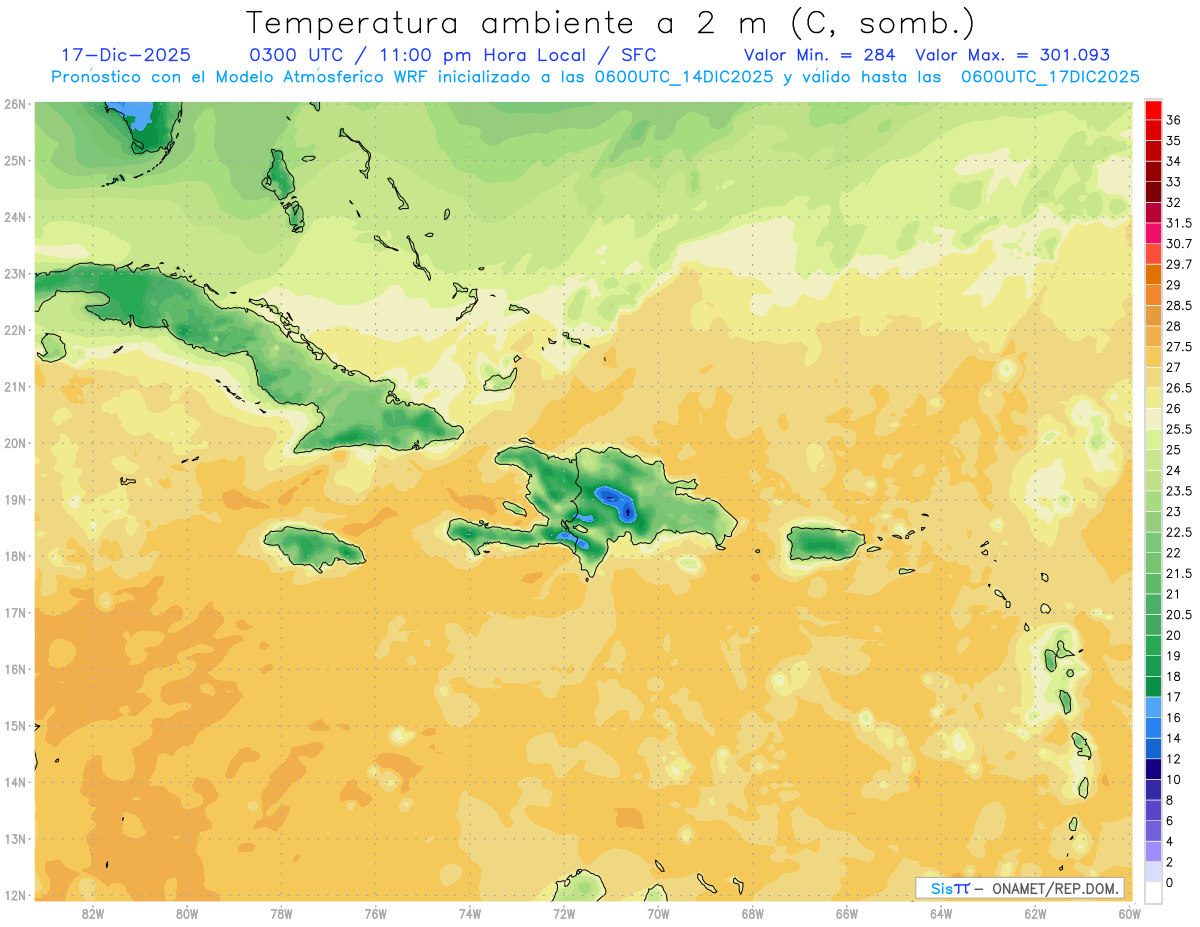Click the 74W longitude axis label

(470, 913)
